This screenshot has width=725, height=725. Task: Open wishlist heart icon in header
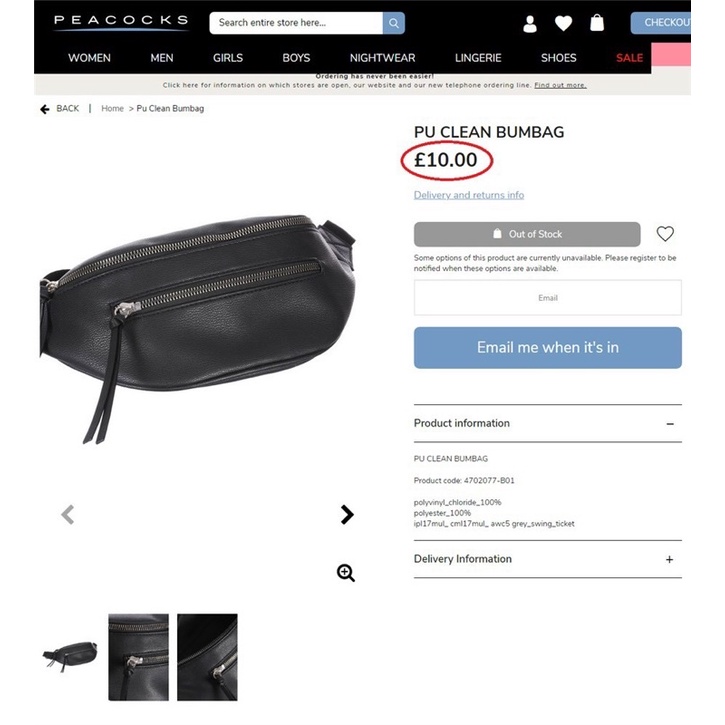[x=563, y=23]
